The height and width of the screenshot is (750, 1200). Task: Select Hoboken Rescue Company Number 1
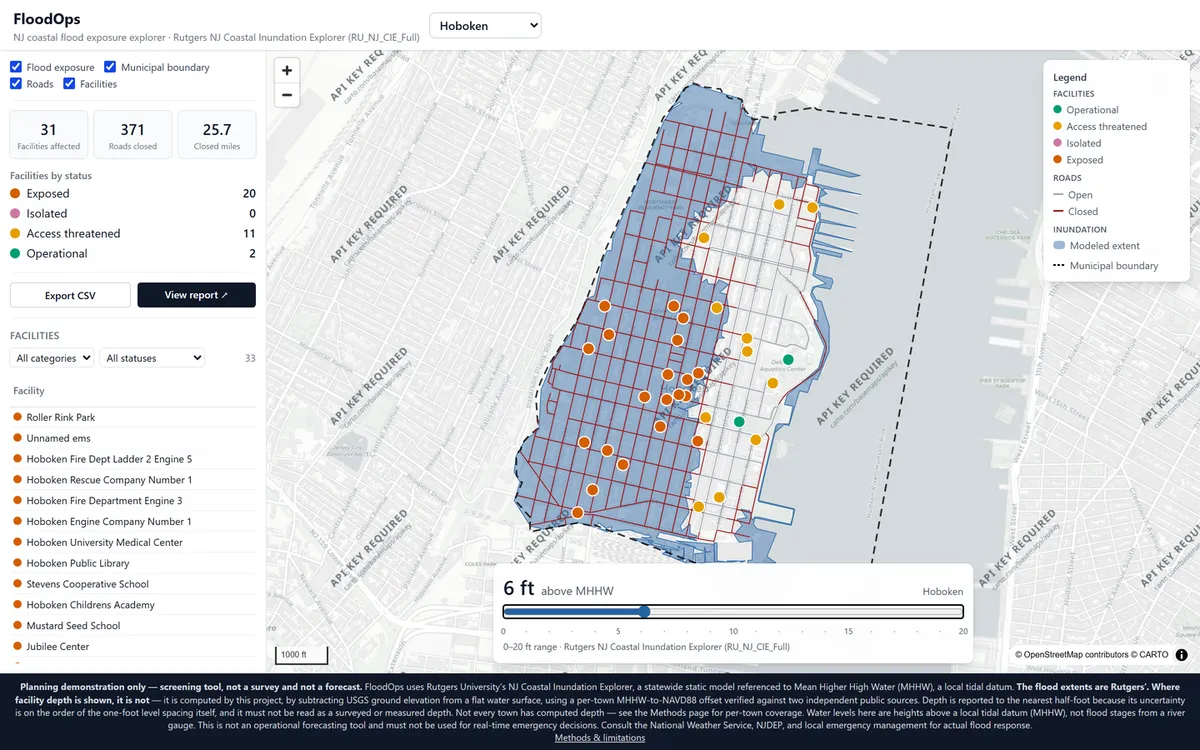click(x=133, y=480)
